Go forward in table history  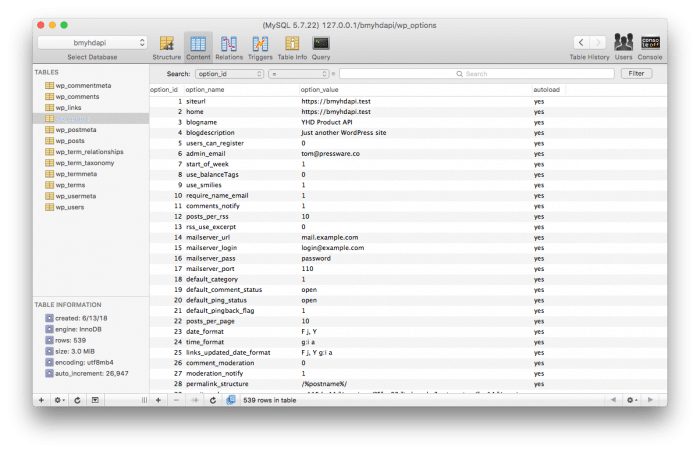pyautogui.click(x=598, y=42)
